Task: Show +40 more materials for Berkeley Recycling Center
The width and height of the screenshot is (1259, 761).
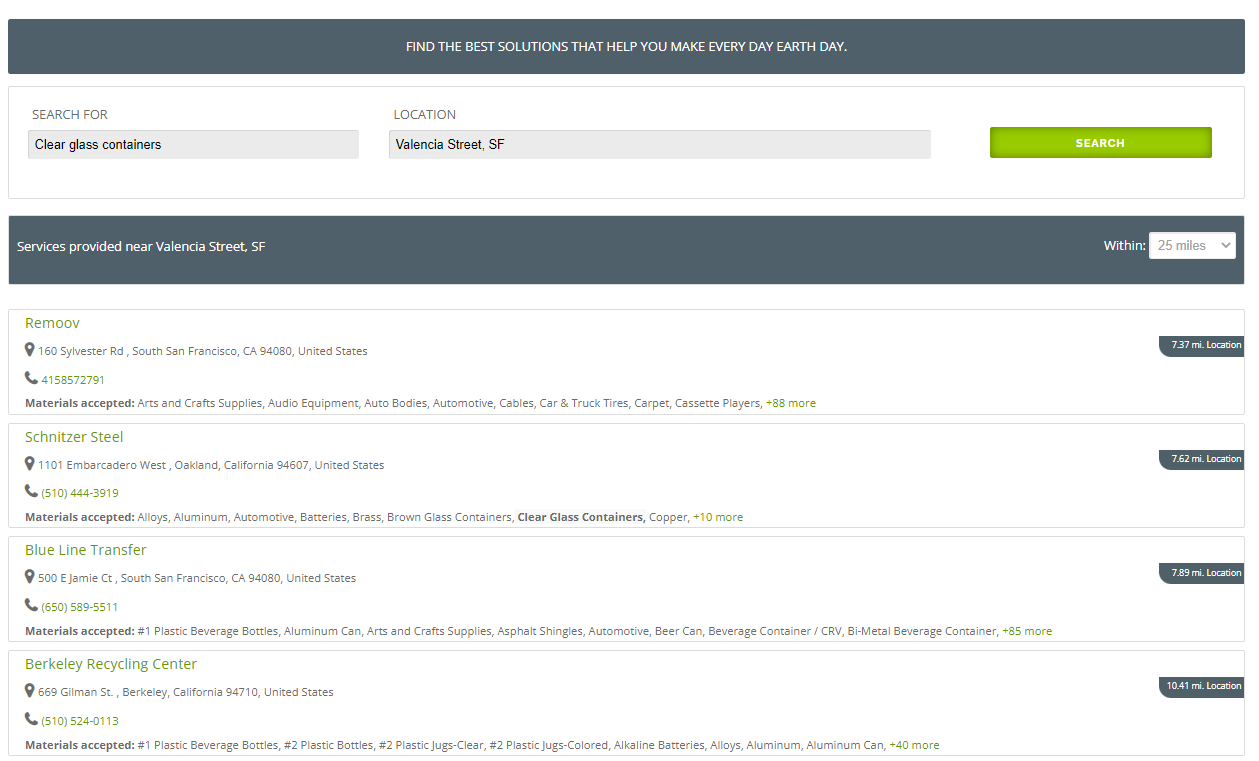Action: pyautogui.click(x=914, y=745)
